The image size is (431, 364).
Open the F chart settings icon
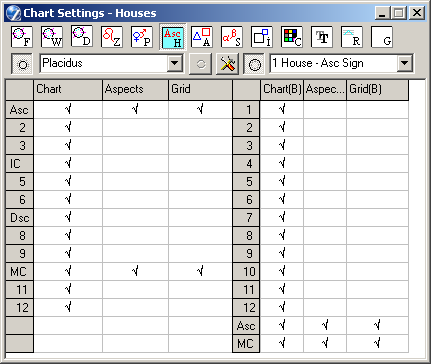[x=22, y=37]
